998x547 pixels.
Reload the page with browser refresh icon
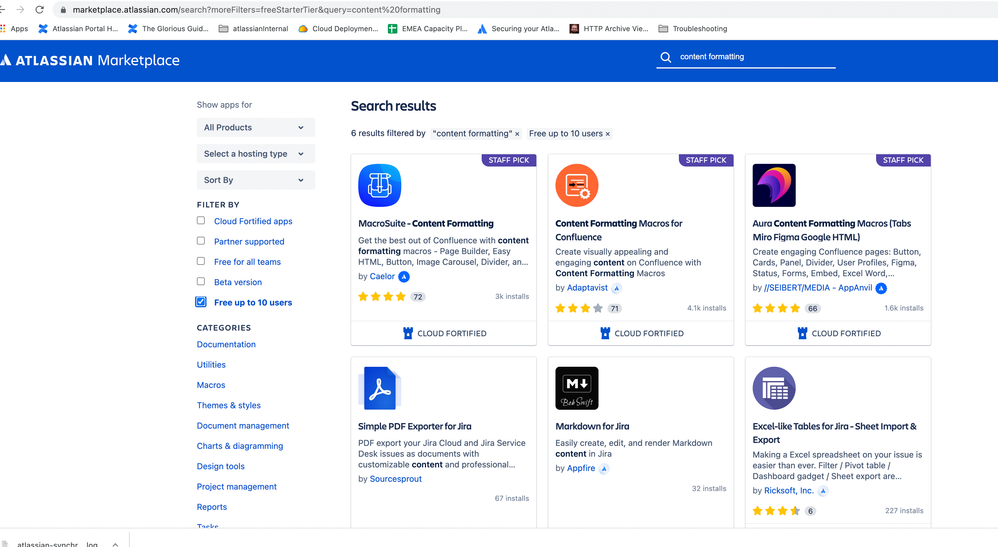tap(39, 10)
